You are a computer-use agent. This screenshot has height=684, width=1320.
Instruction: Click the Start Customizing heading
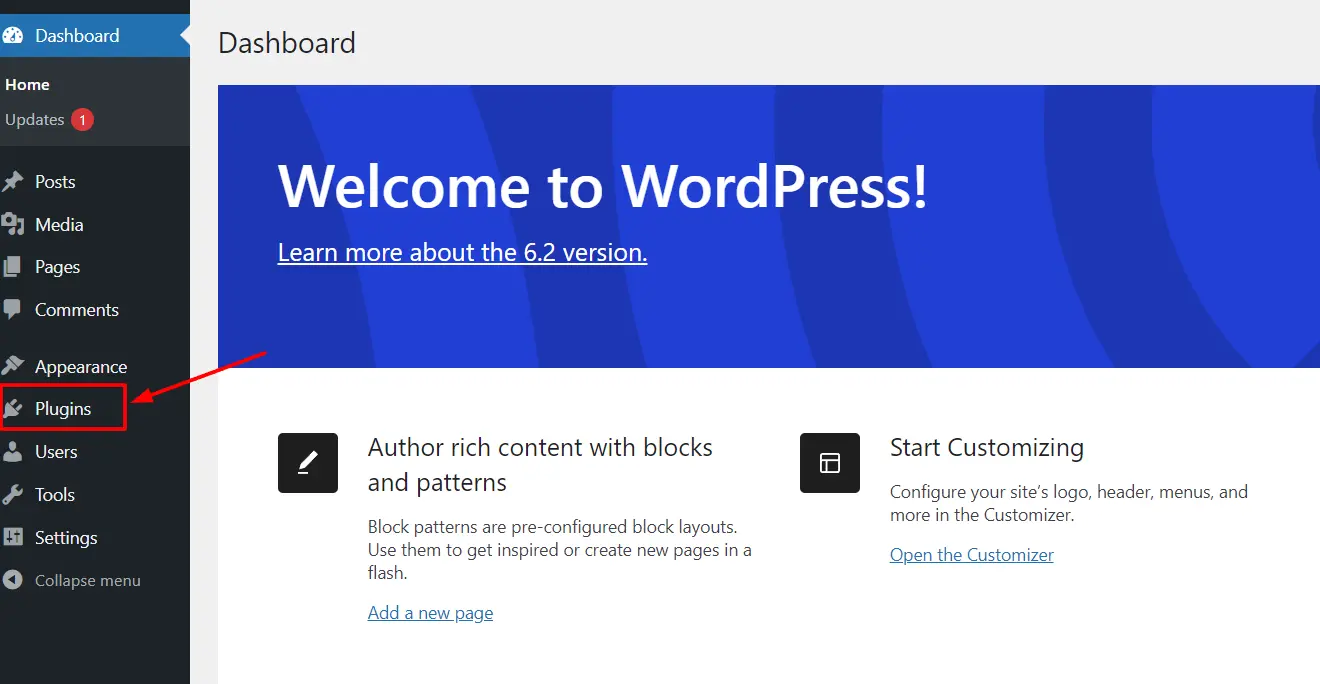[x=987, y=447]
